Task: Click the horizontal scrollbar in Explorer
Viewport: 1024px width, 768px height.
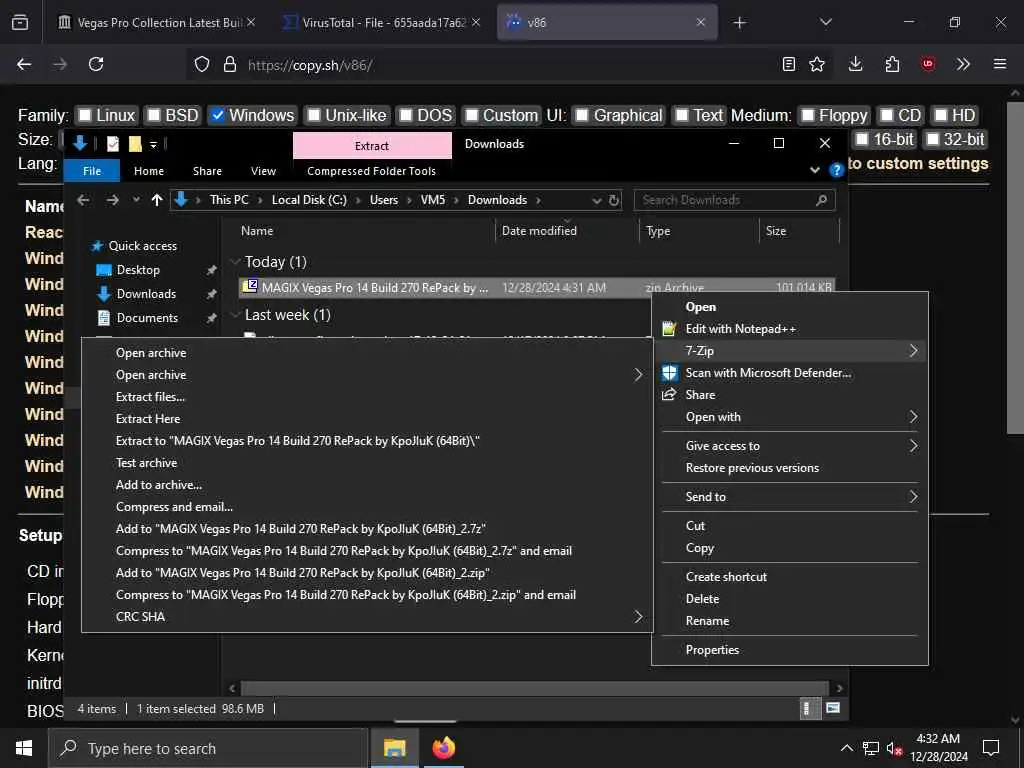Action: point(535,688)
